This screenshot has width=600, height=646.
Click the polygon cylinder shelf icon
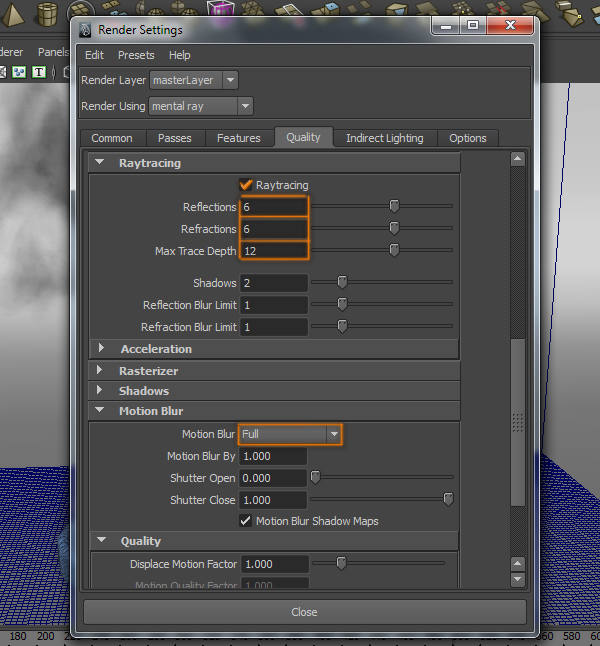click(x=46, y=13)
